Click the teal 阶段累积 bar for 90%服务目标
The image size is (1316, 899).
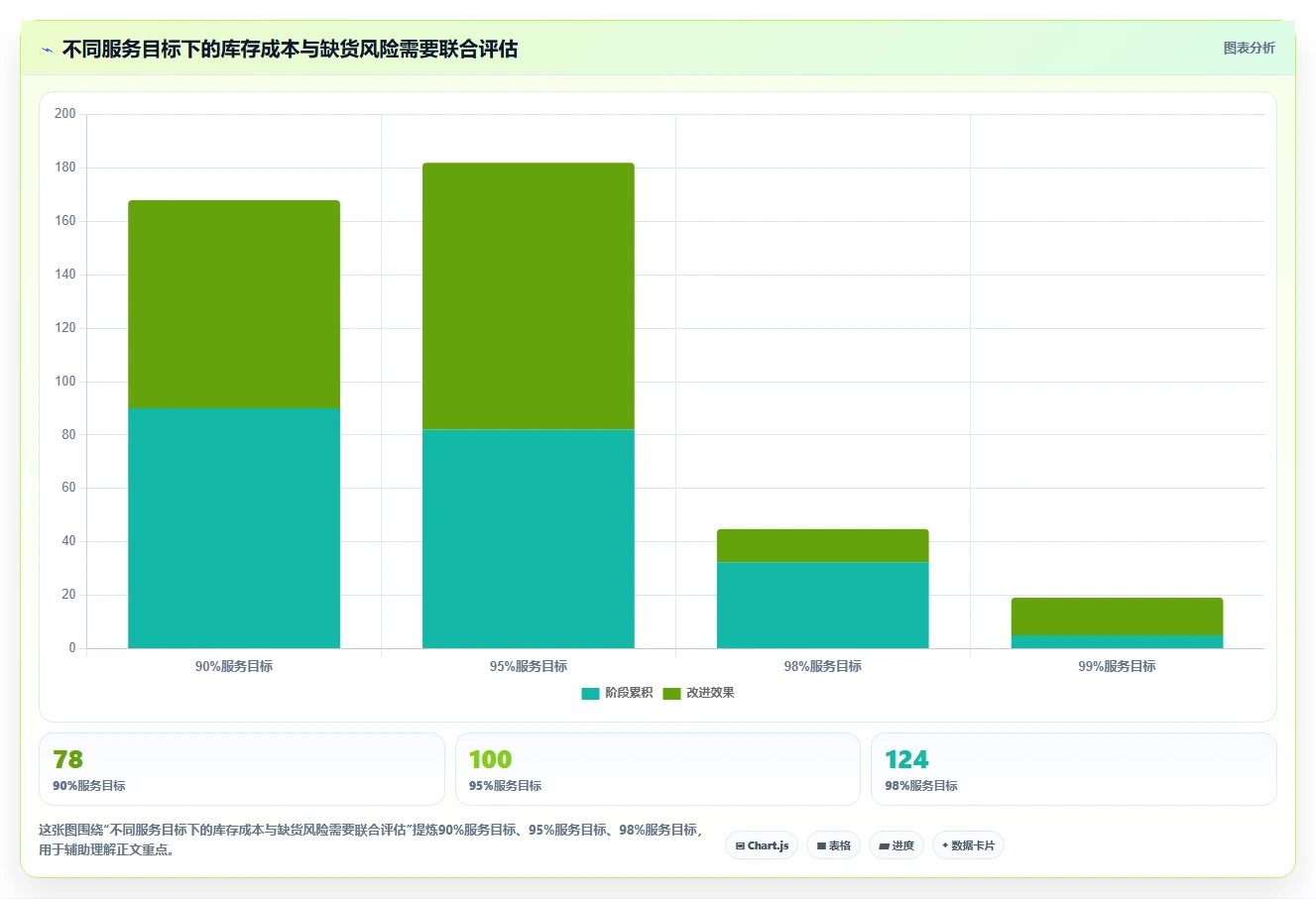234,528
